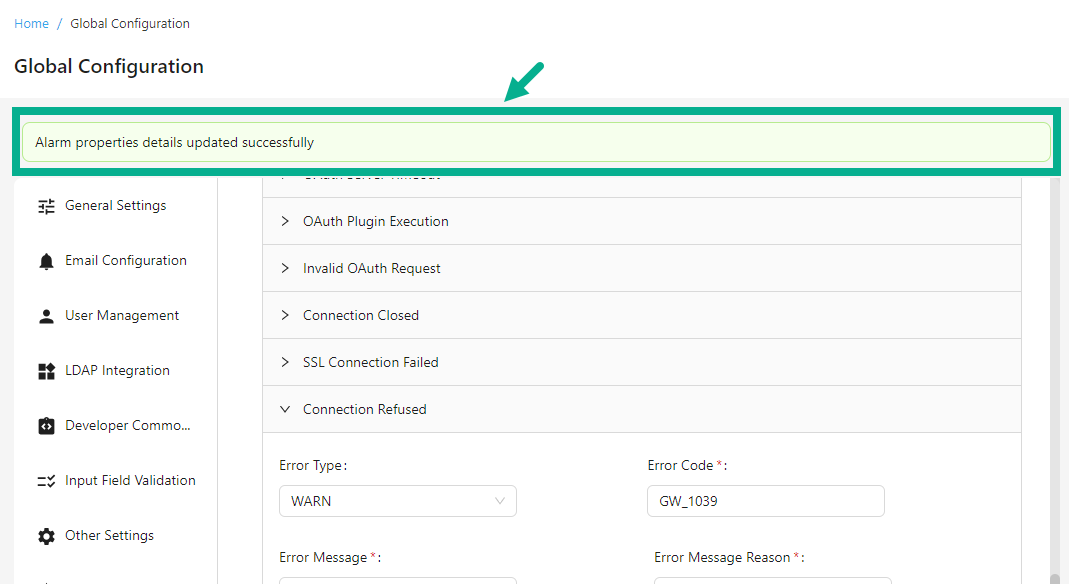1069x587 pixels.
Task: Expand the OAuth Plugin Execution section
Action: coord(284,221)
